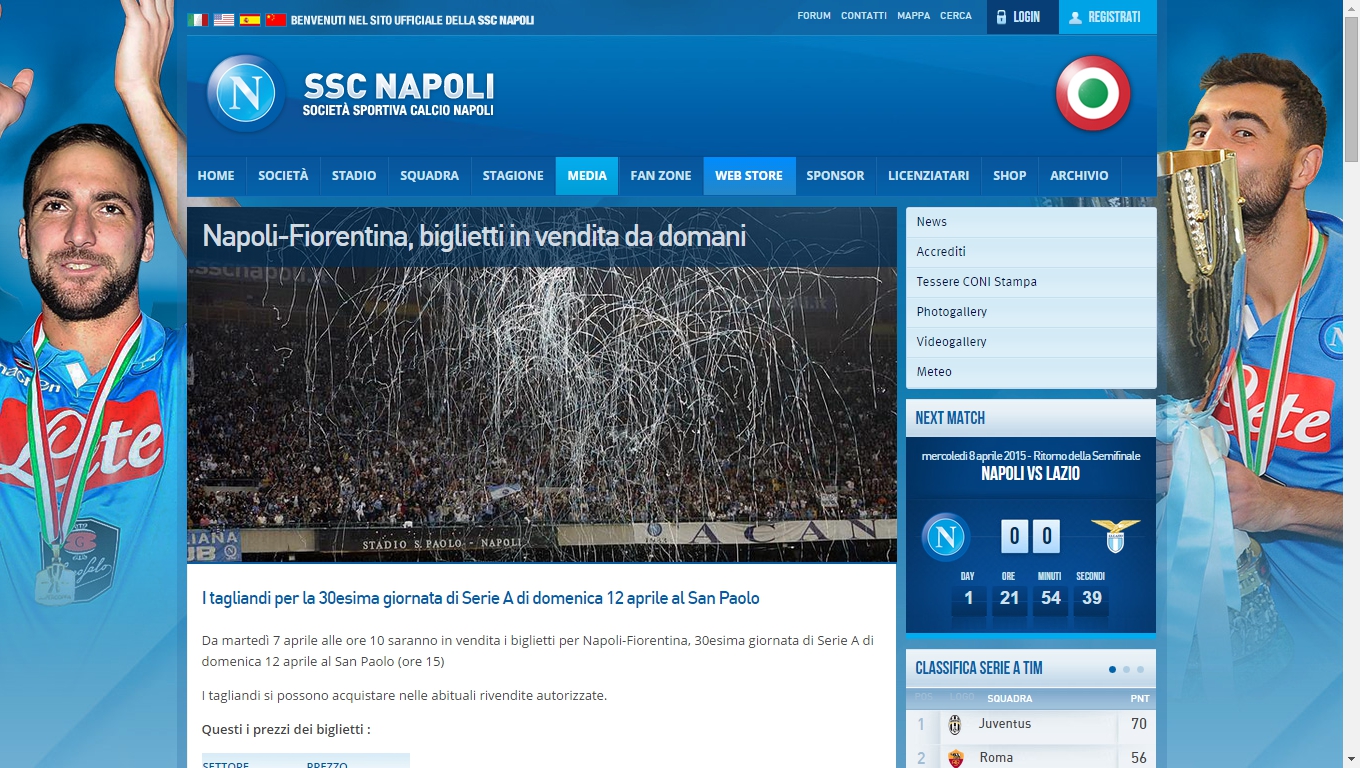Image resolution: width=1362 pixels, height=768 pixels.
Task: Select the second Classifica carousel dot
Action: click(1126, 669)
